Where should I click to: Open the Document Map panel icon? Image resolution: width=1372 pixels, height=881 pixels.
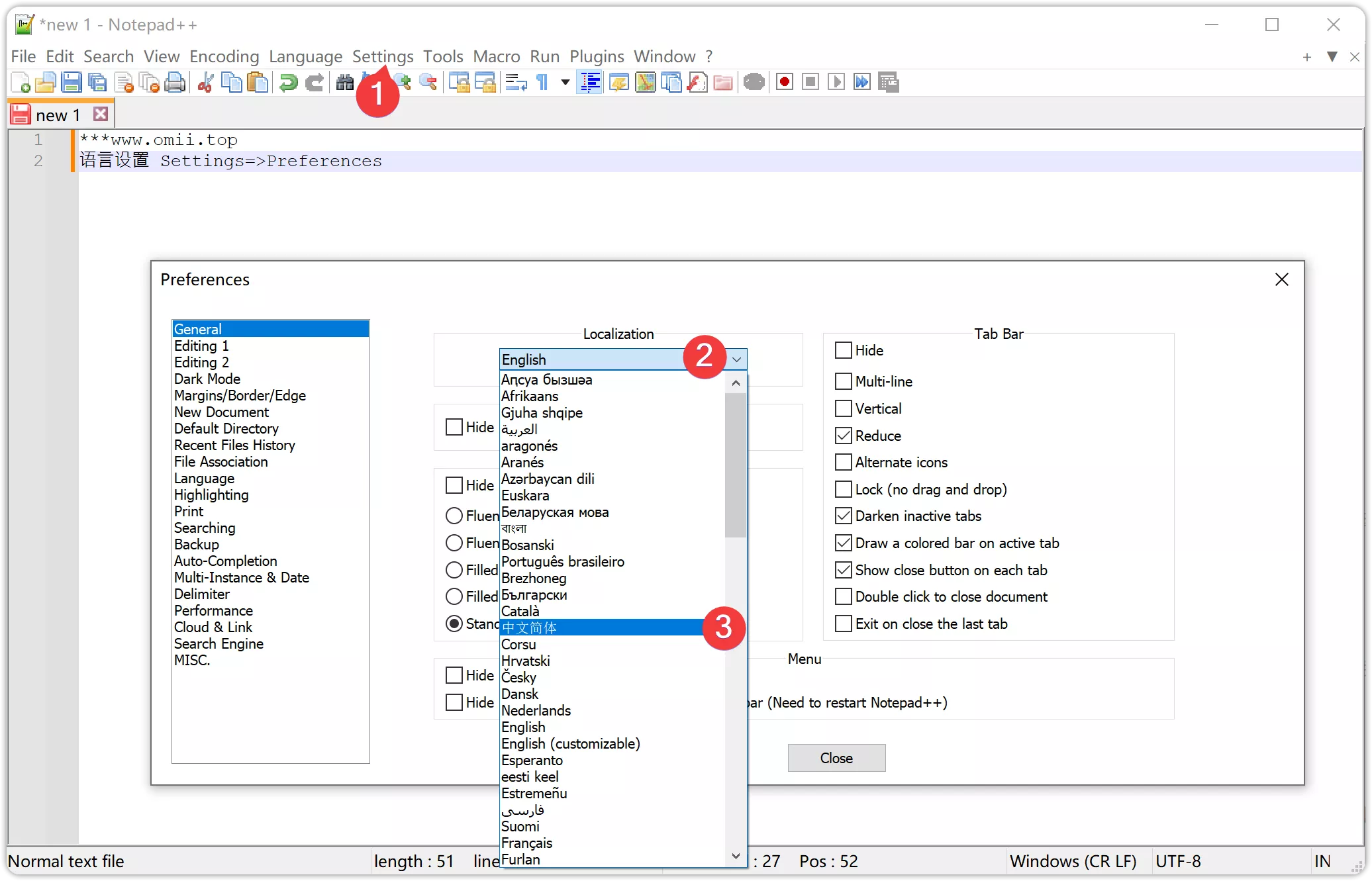click(645, 82)
